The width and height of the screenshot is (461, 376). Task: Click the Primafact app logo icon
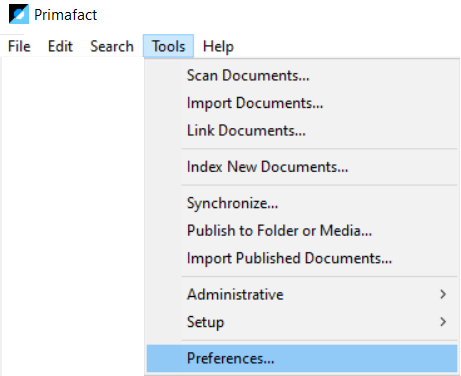coord(18,14)
